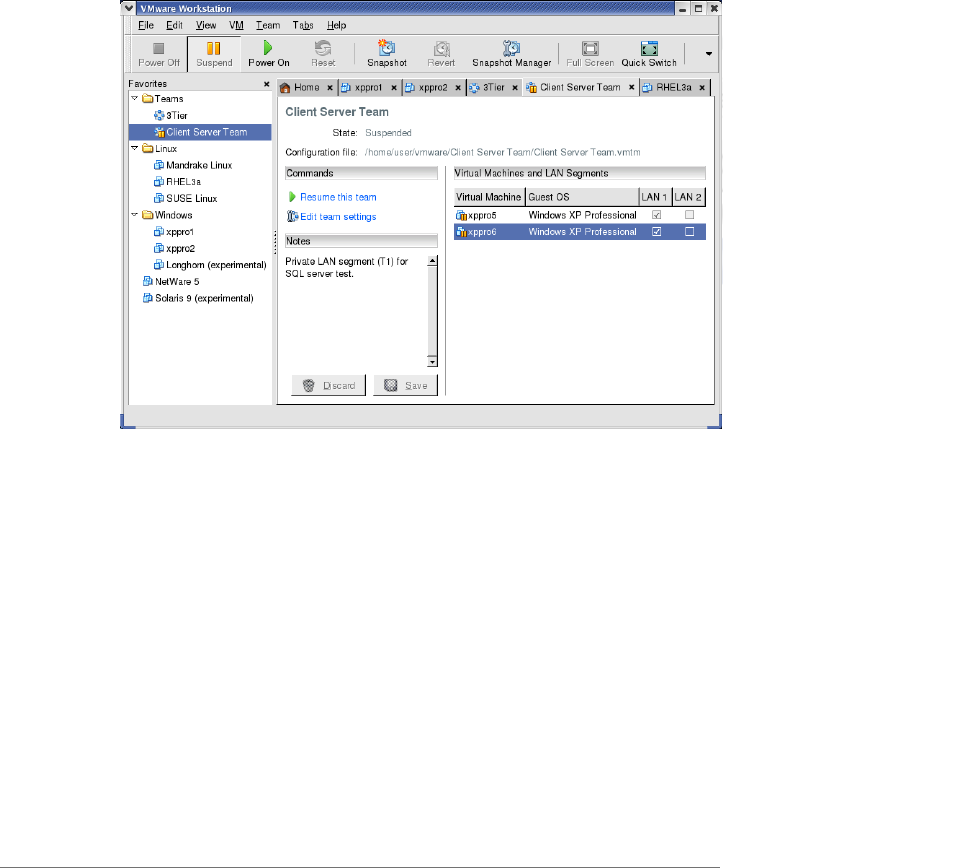Click the Save notes button
This screenshot has width=976, height=868.
tap(405, 385)
